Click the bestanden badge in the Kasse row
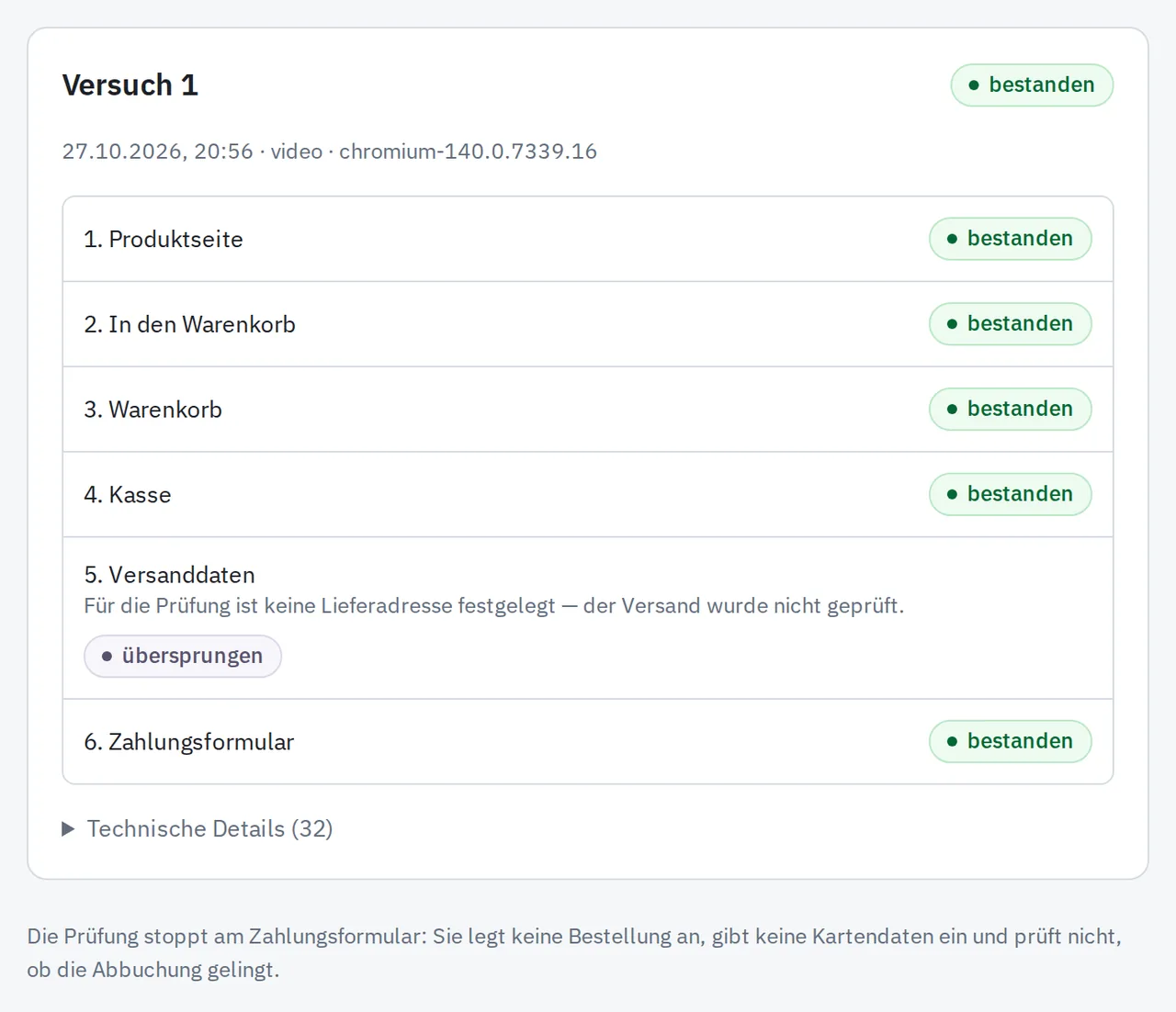Viewport: 1176px width, 1012px height. click(x=1010, y=494)
